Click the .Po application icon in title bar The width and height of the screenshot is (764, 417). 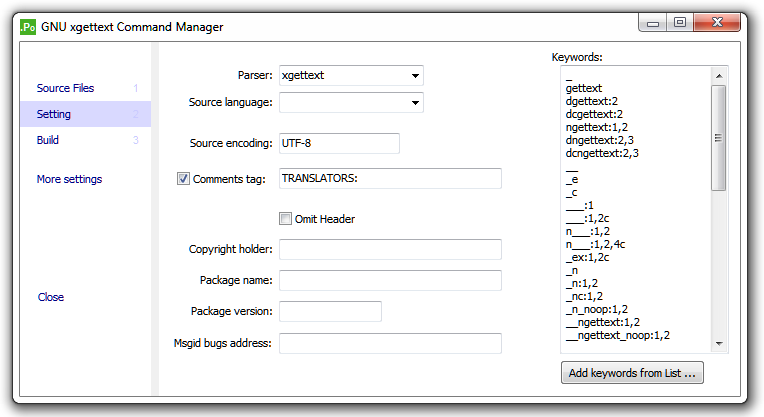(28, 27)
